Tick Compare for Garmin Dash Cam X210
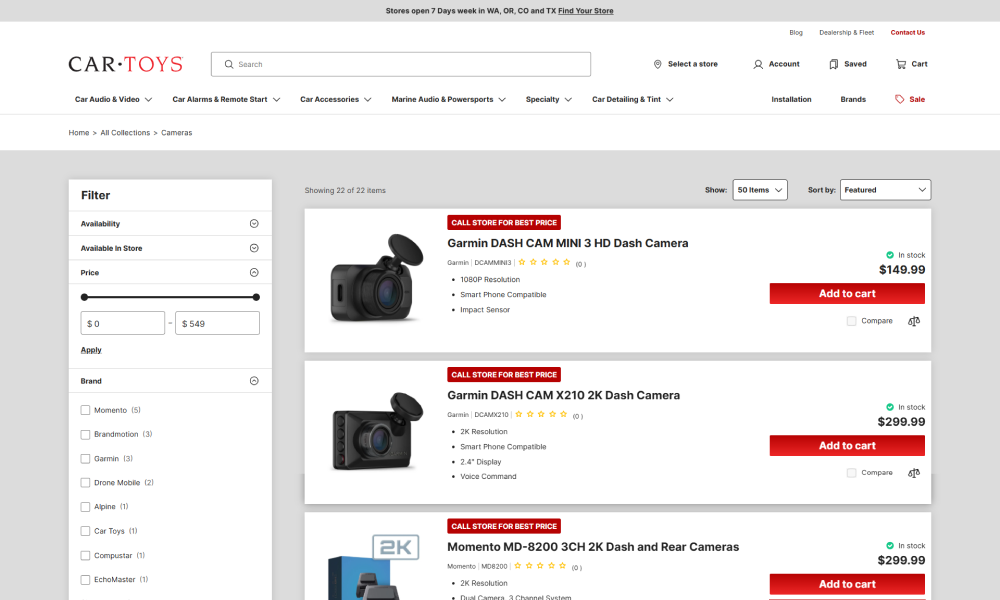The width and height of the screenshot is (1000, 600). click(852, 473)
